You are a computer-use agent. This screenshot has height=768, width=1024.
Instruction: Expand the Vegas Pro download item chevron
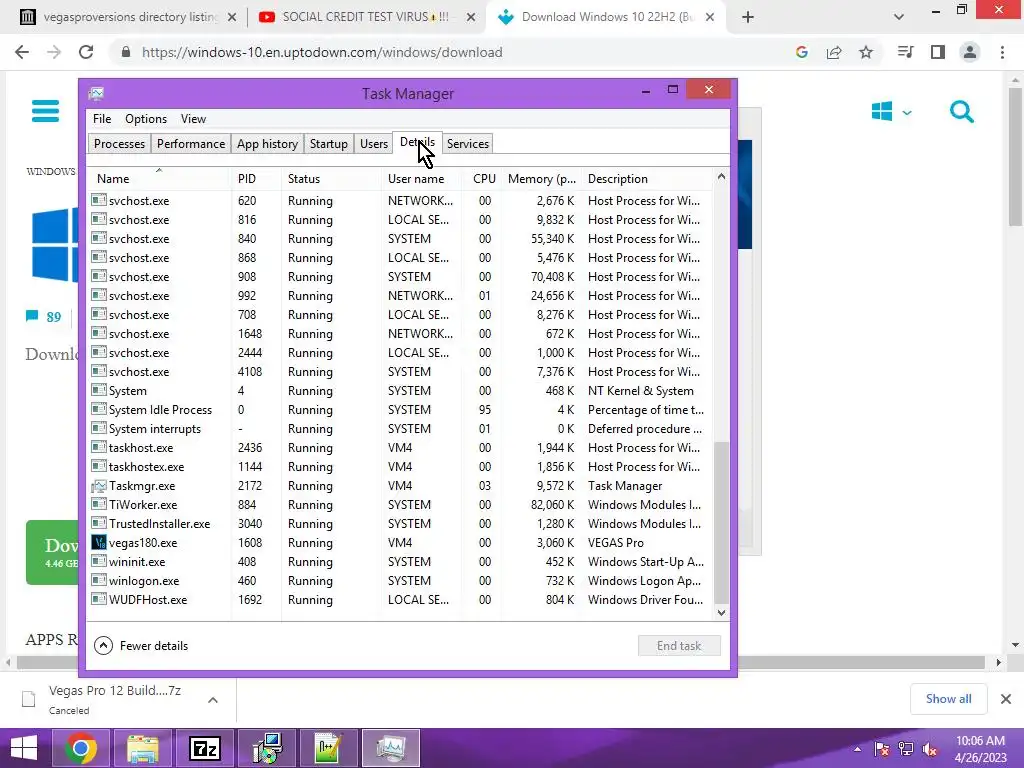pos(213,699)
